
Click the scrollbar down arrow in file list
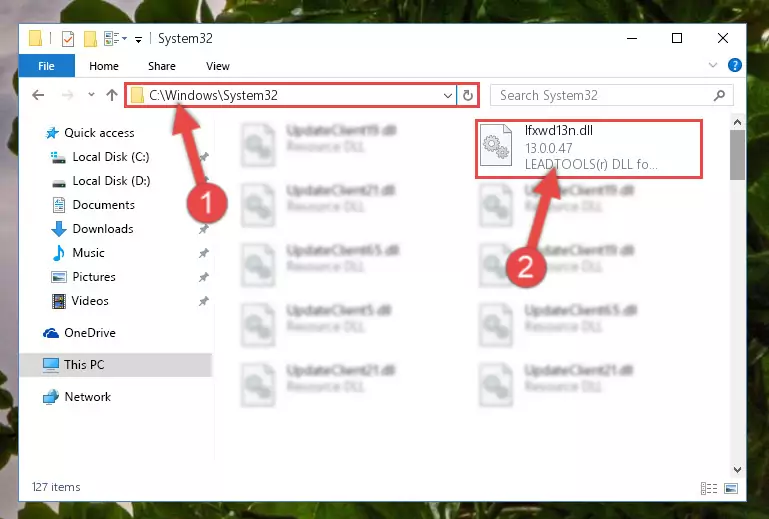[x=737, y=469]
